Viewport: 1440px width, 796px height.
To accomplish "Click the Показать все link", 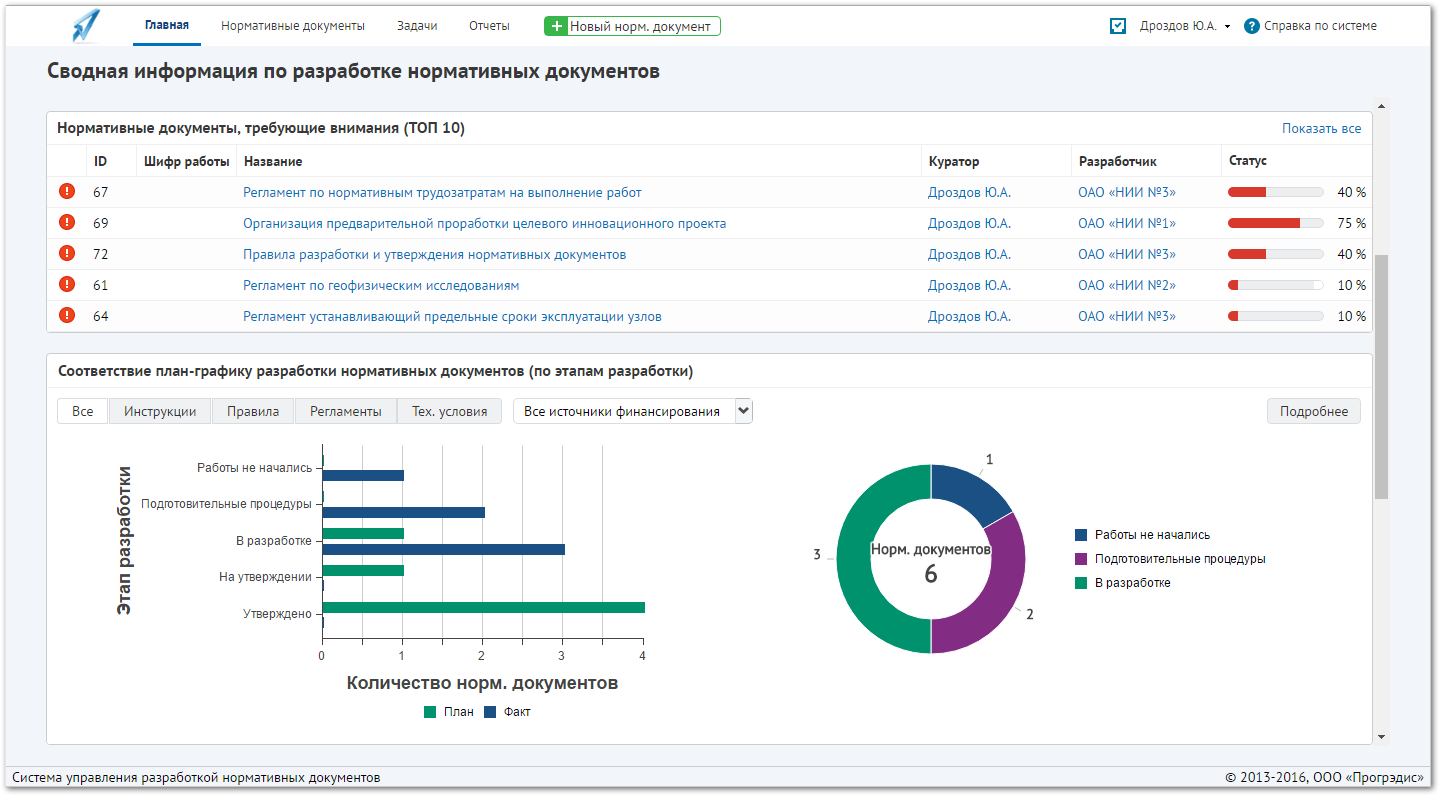I will pos(1321,128).
